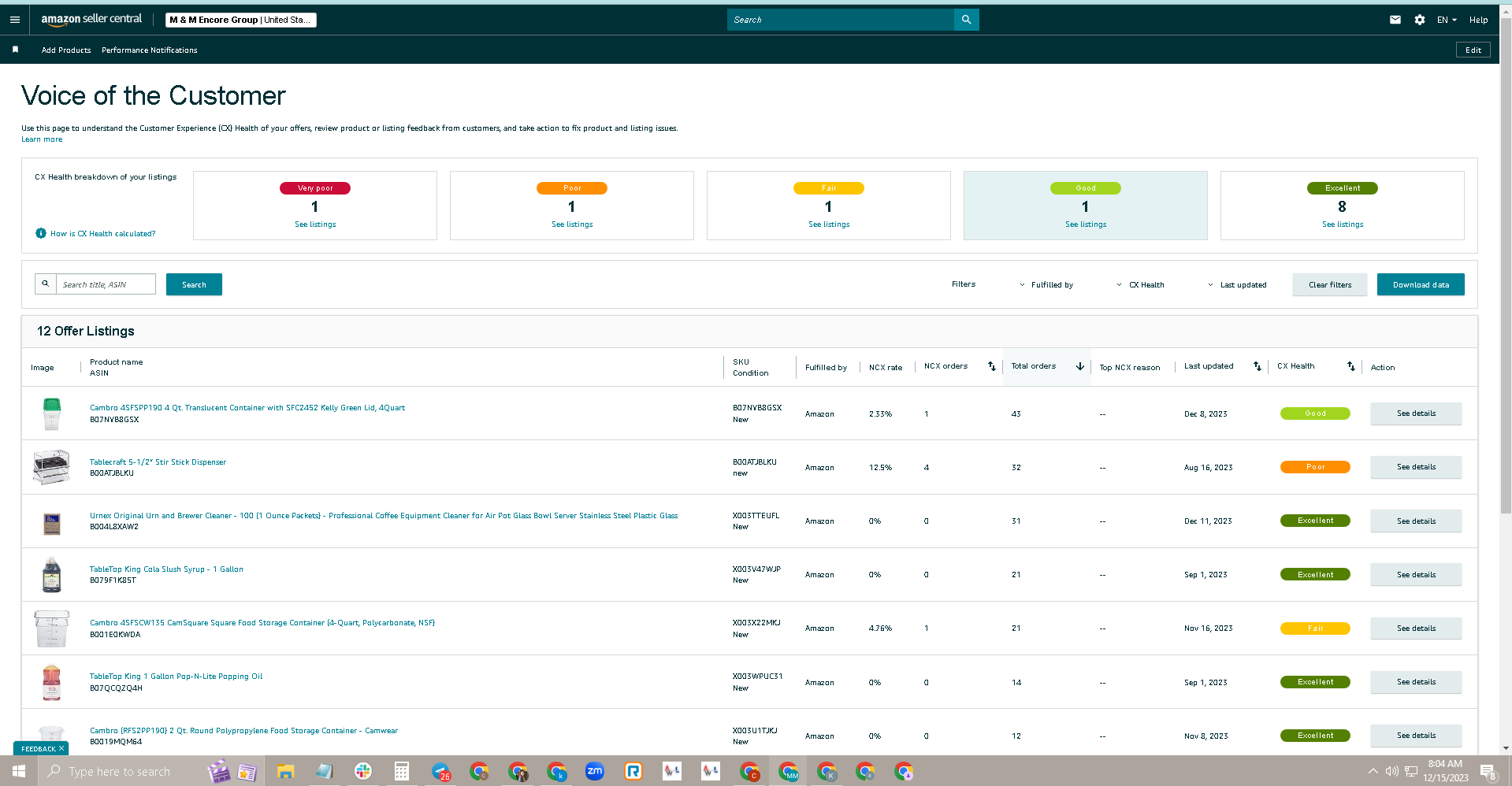Viewport: 1512px width, 786px height.
Task: Click the green-lid Cambro container thumbnail
Action: [x=51, y=413]
